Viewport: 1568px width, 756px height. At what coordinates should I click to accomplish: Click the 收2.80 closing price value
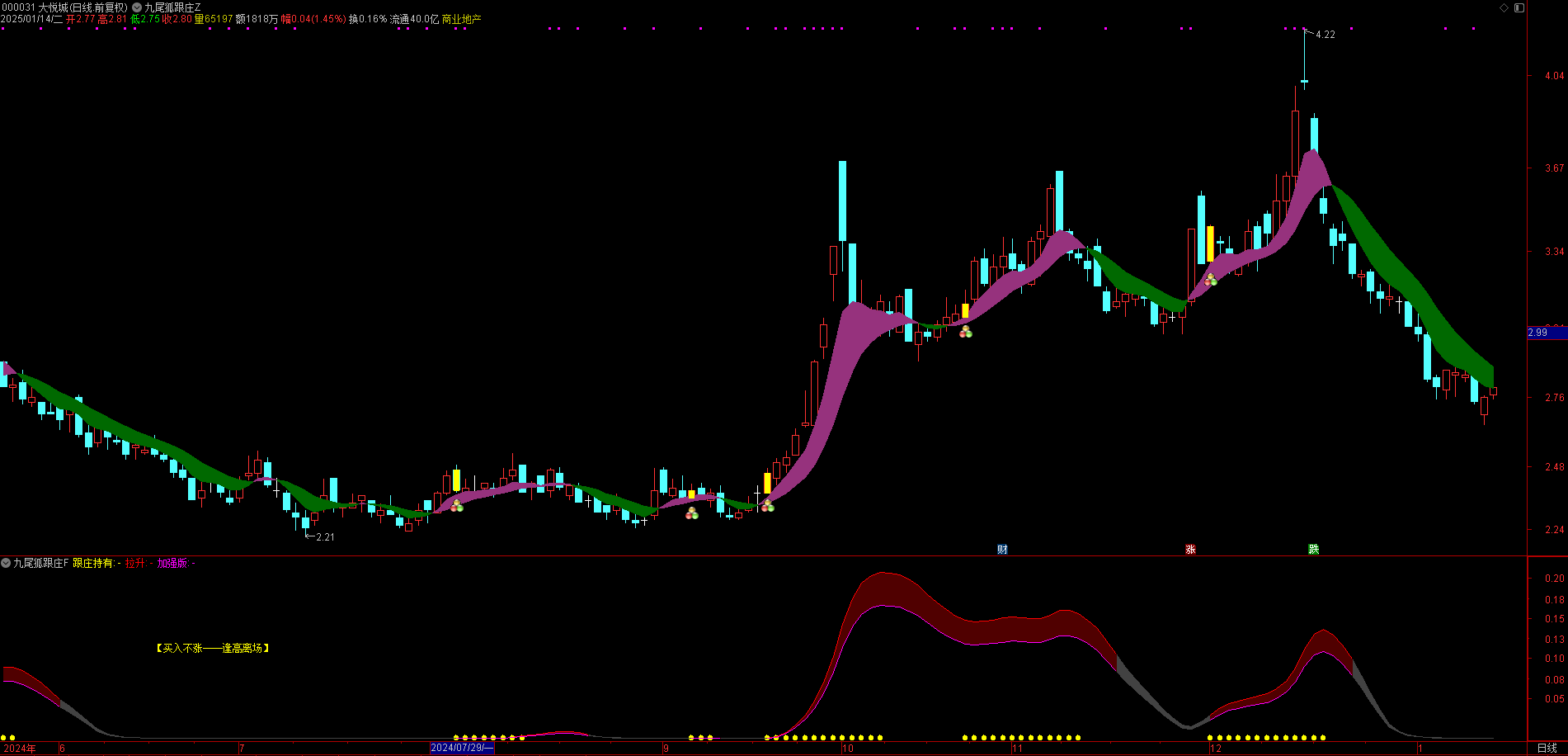coord(177,19)
